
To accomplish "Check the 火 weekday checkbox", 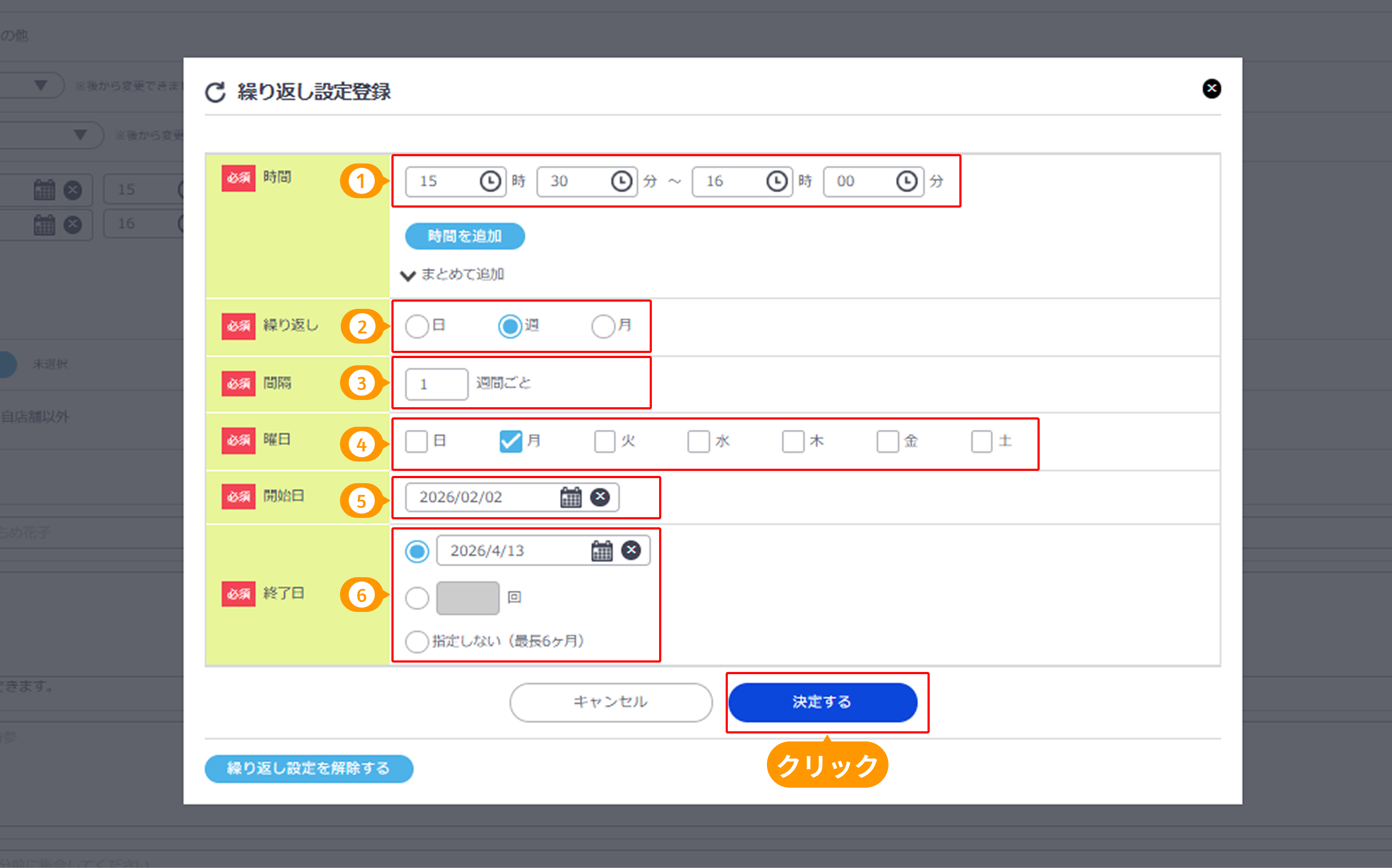I will click(604, 442).
